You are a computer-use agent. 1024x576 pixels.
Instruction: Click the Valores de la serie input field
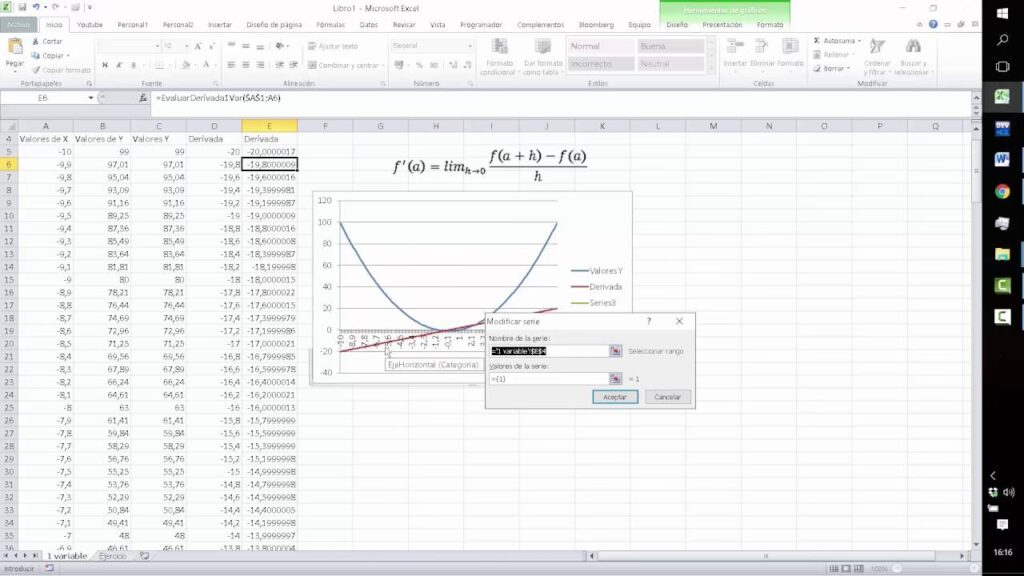548,378
